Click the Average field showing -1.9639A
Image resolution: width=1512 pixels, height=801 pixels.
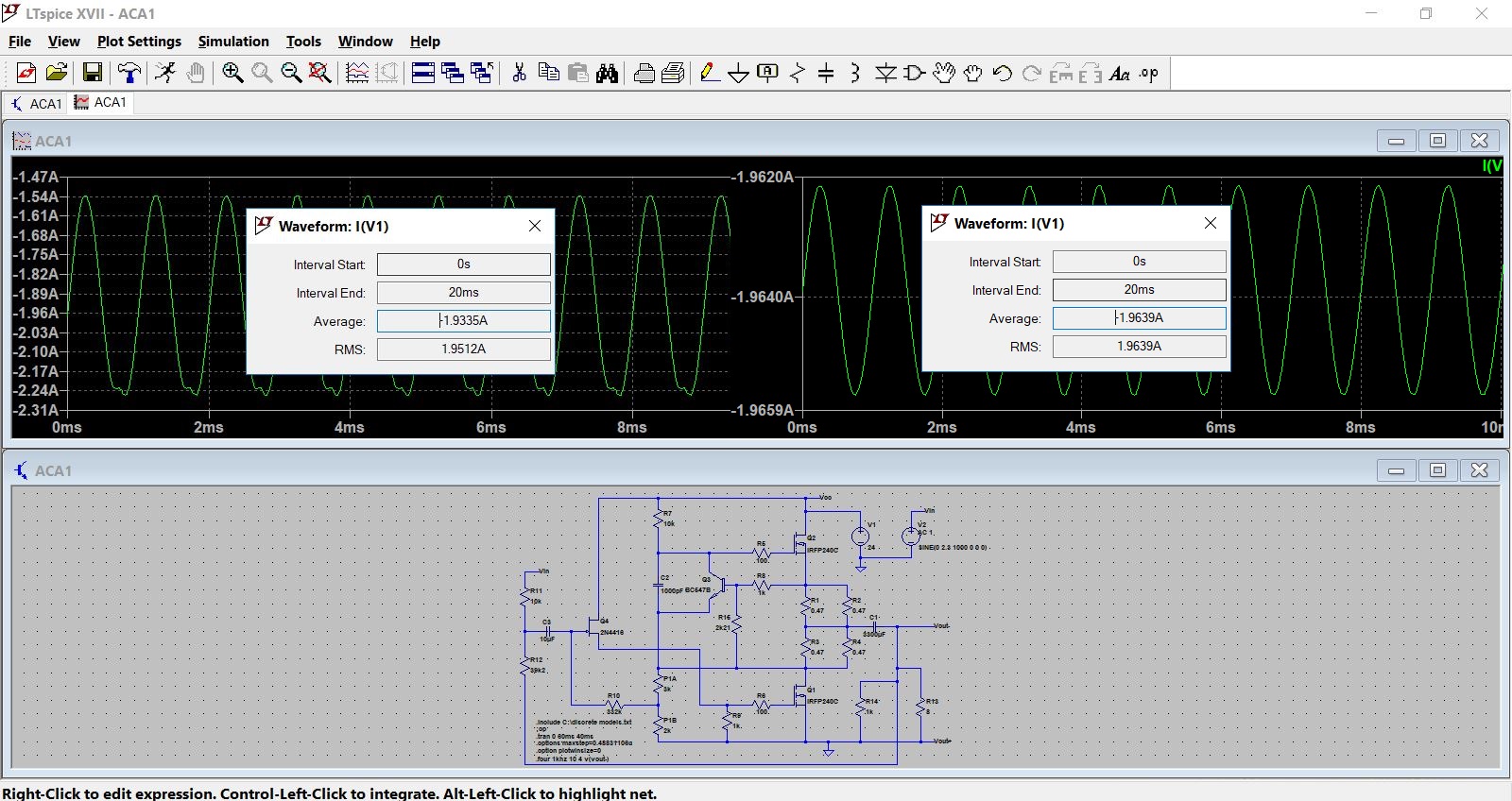(x=1140, y=318)
